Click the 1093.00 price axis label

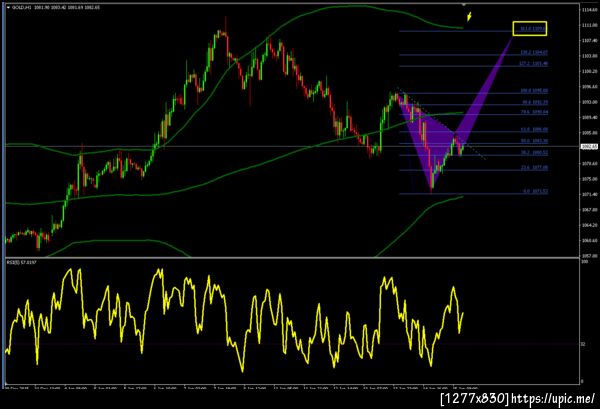589,102
